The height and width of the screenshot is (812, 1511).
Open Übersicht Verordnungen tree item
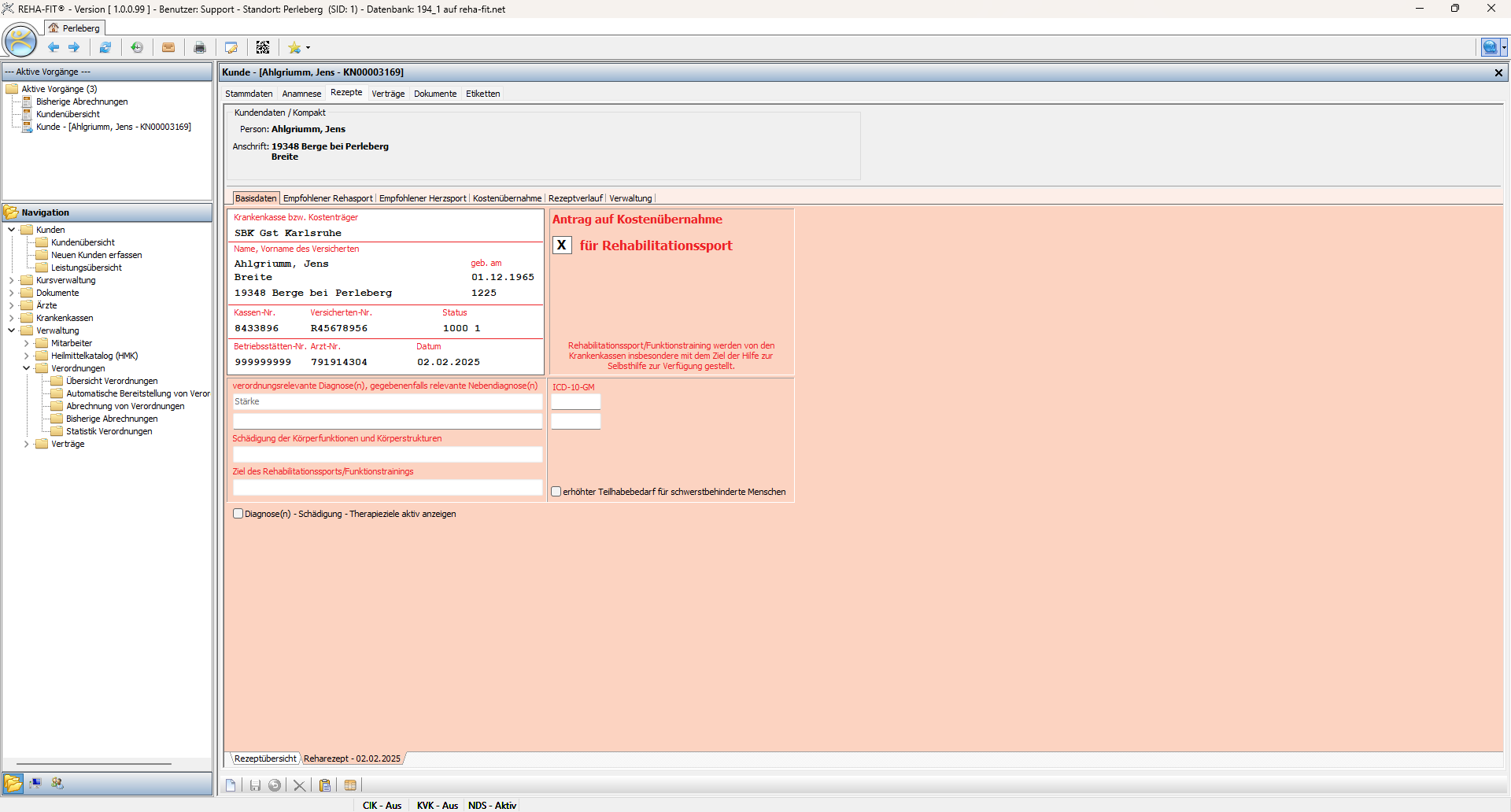[x=112, y=381]
